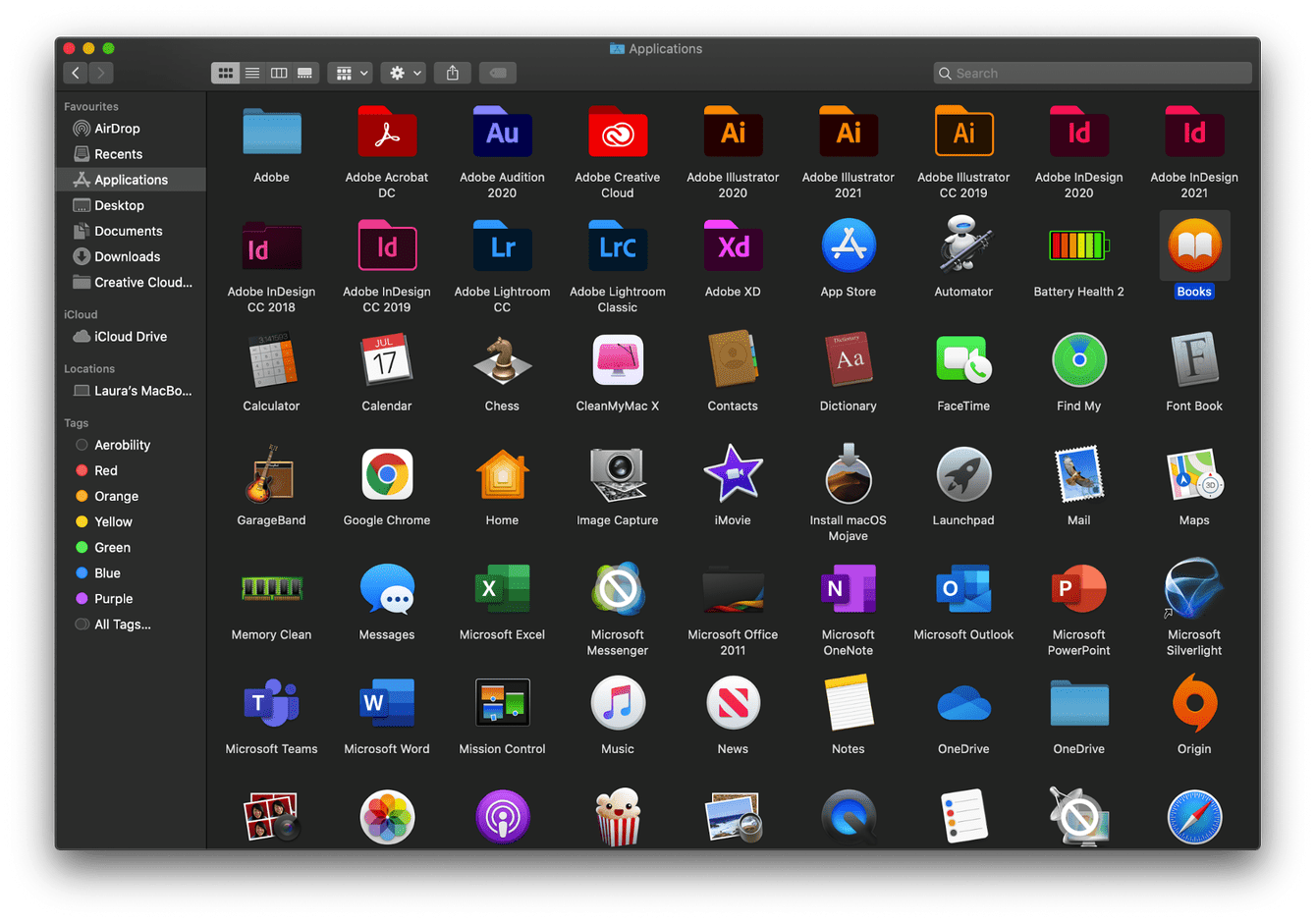The image size is (1316, 923).
Task: Click the Google Chrome icon
Action: (x=387, y=475)
